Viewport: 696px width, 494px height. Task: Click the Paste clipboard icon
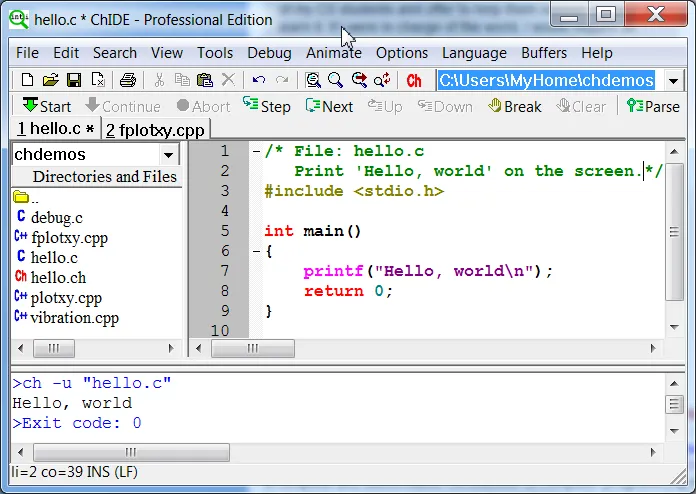pos(205,80)
